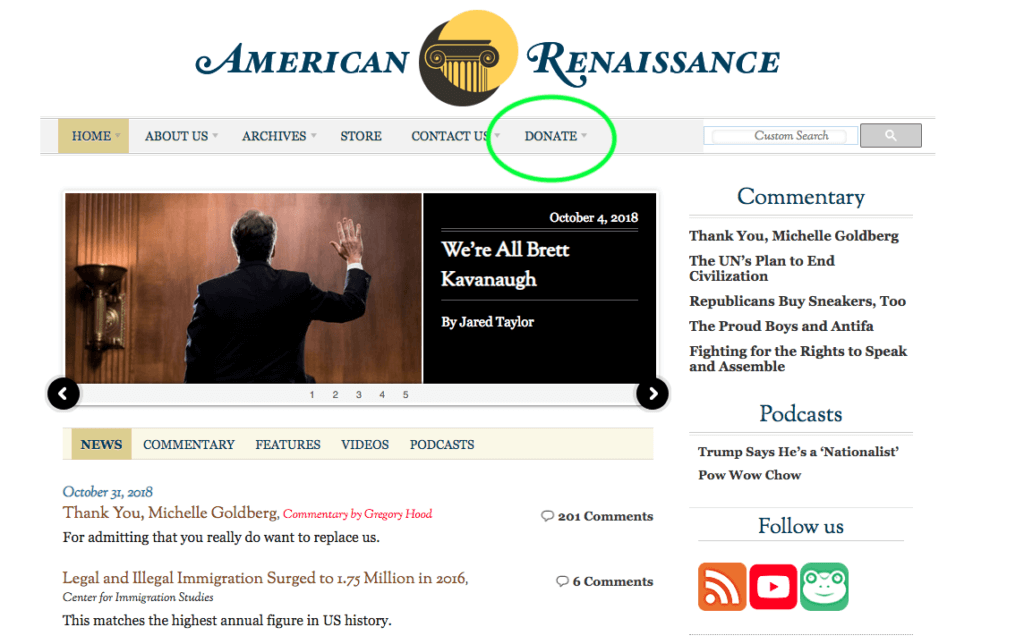Viewport: 1024px width, 644px height.
Task: Open the Store menu item
Action: 360,136
